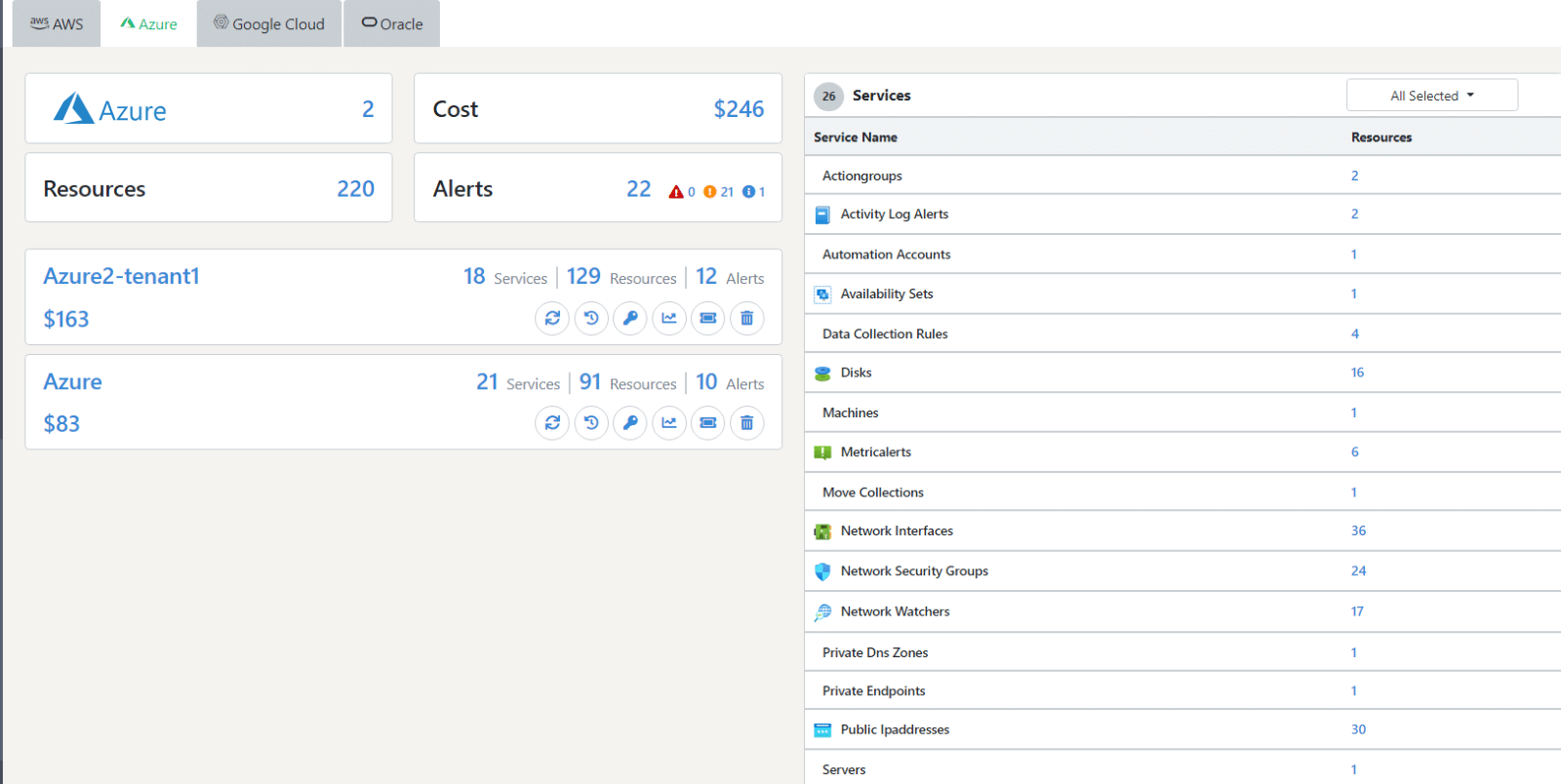Click the 26 services count badge

[828, 96]
